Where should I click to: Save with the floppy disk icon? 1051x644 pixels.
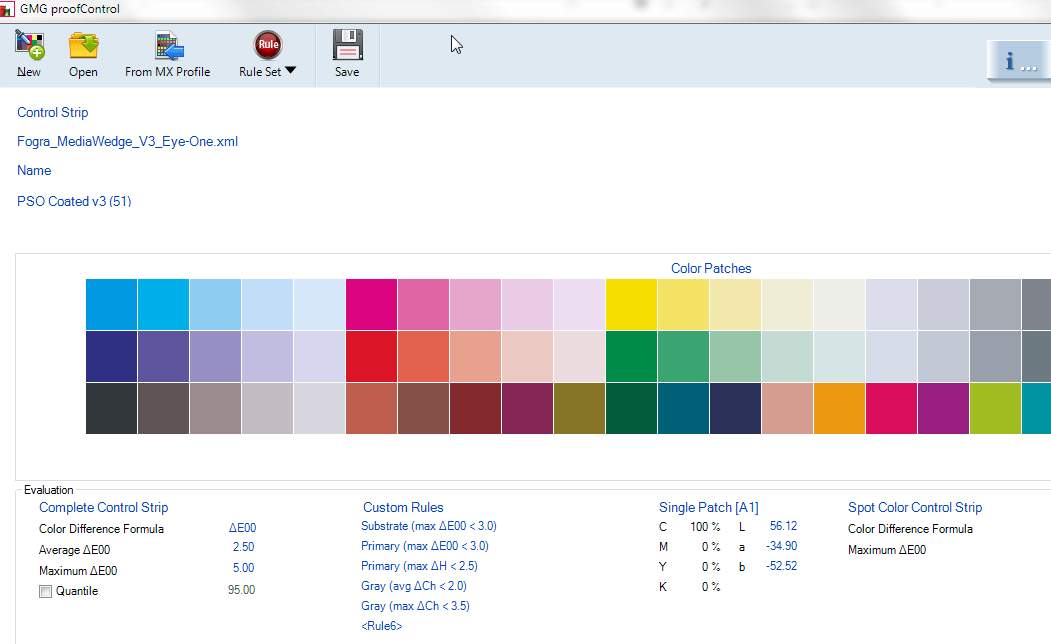click(347, 45)
